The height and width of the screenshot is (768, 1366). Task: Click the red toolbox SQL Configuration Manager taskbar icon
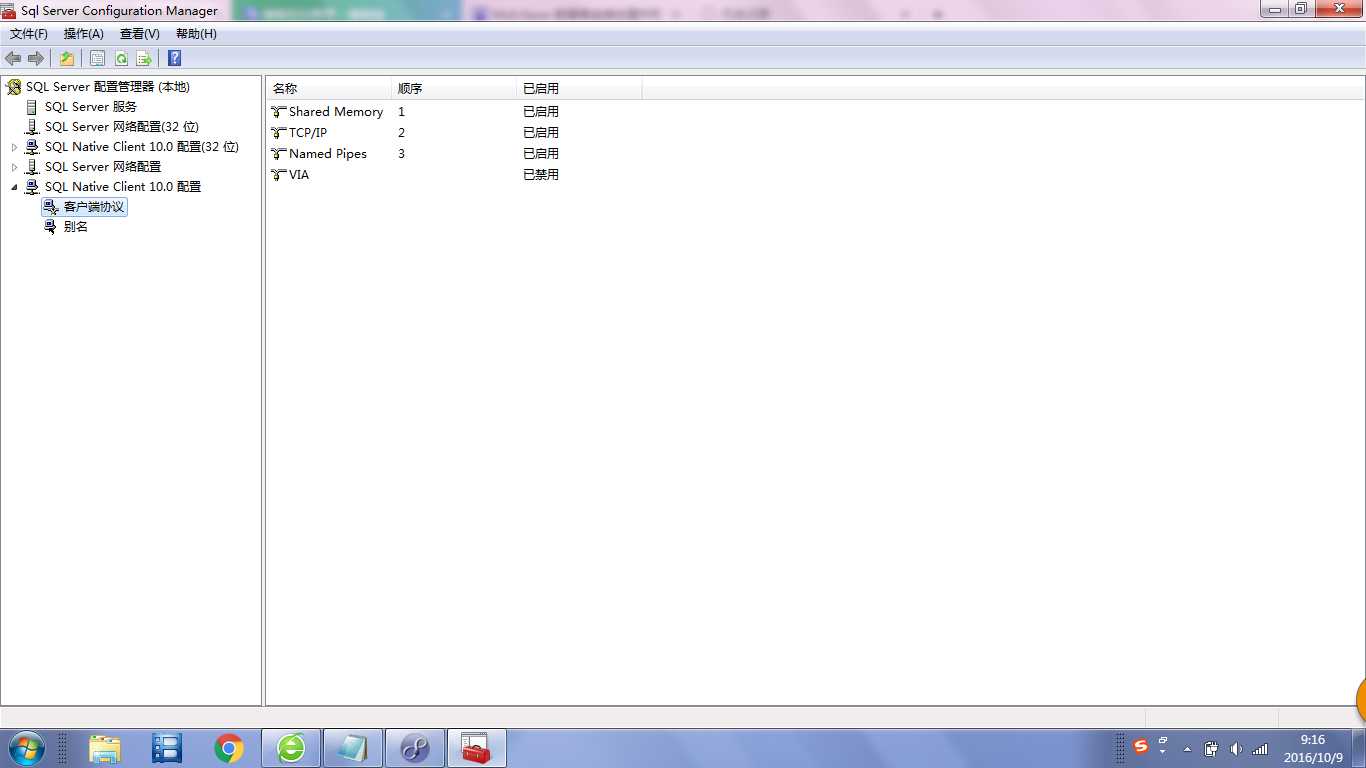click(x=477, y=748)
